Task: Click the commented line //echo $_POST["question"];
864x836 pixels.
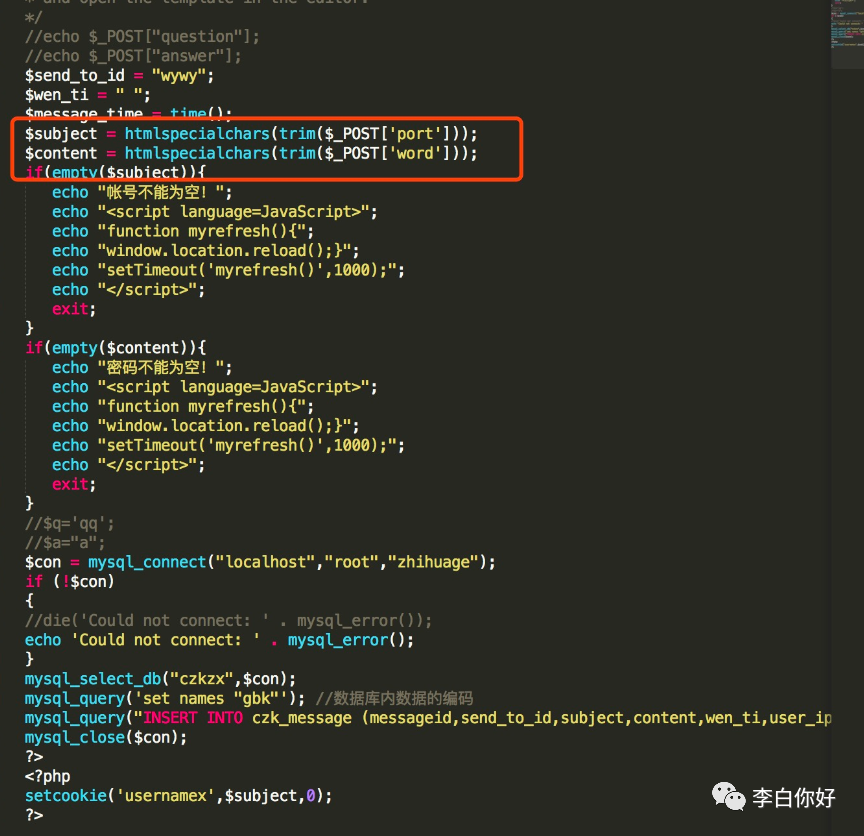Action: coord(142,37)
